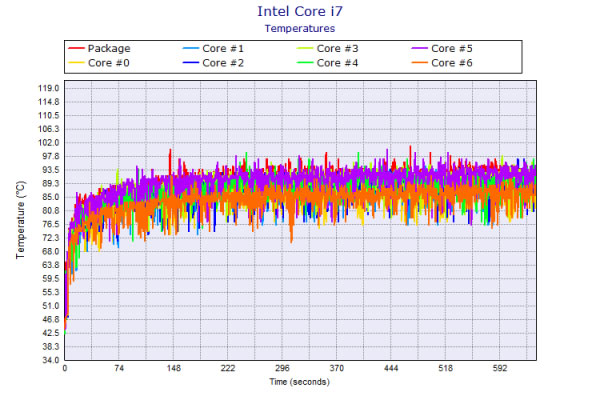Click the orange Core #6 legend line
The width and height of the screenshot is (600, 400).
coord(419,62)
